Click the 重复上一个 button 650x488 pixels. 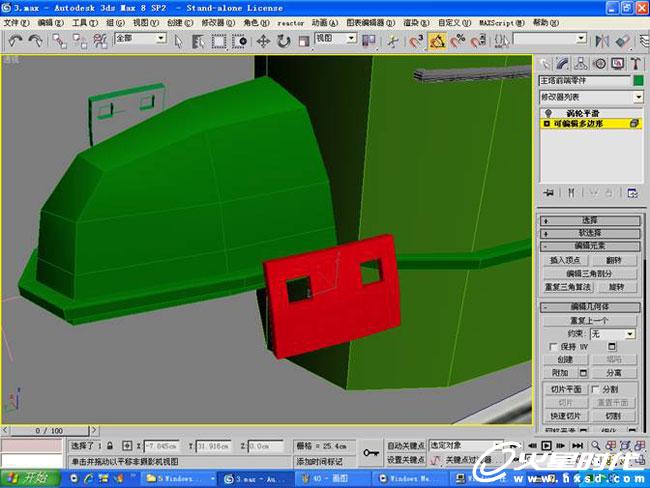pos(589,320)
